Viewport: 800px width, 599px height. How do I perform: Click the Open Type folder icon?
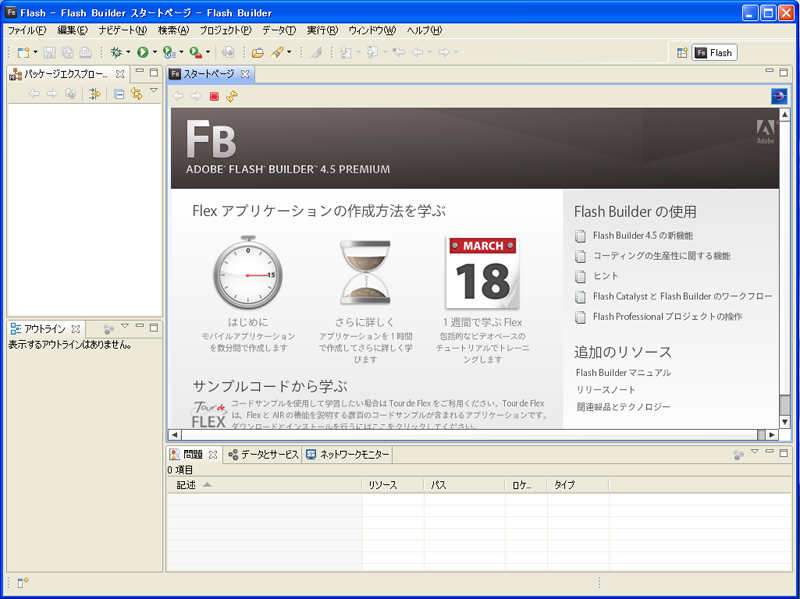(258, 52)
